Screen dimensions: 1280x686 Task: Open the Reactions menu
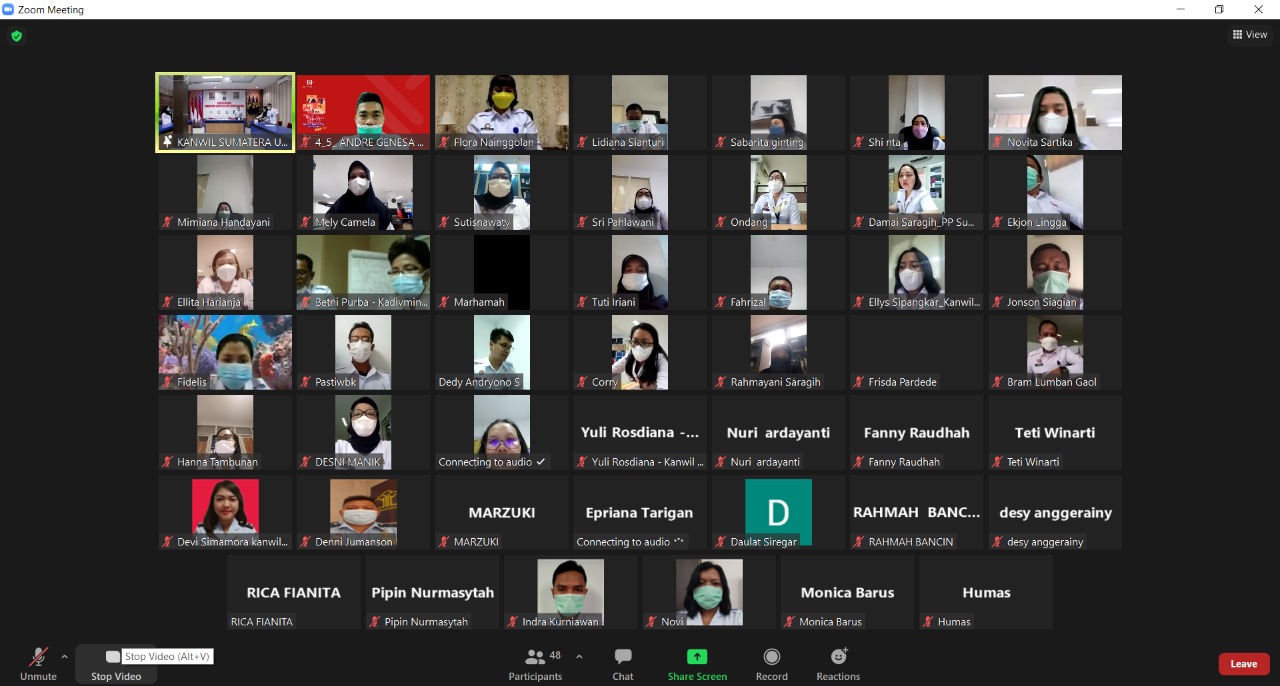(x=838, y=663)
